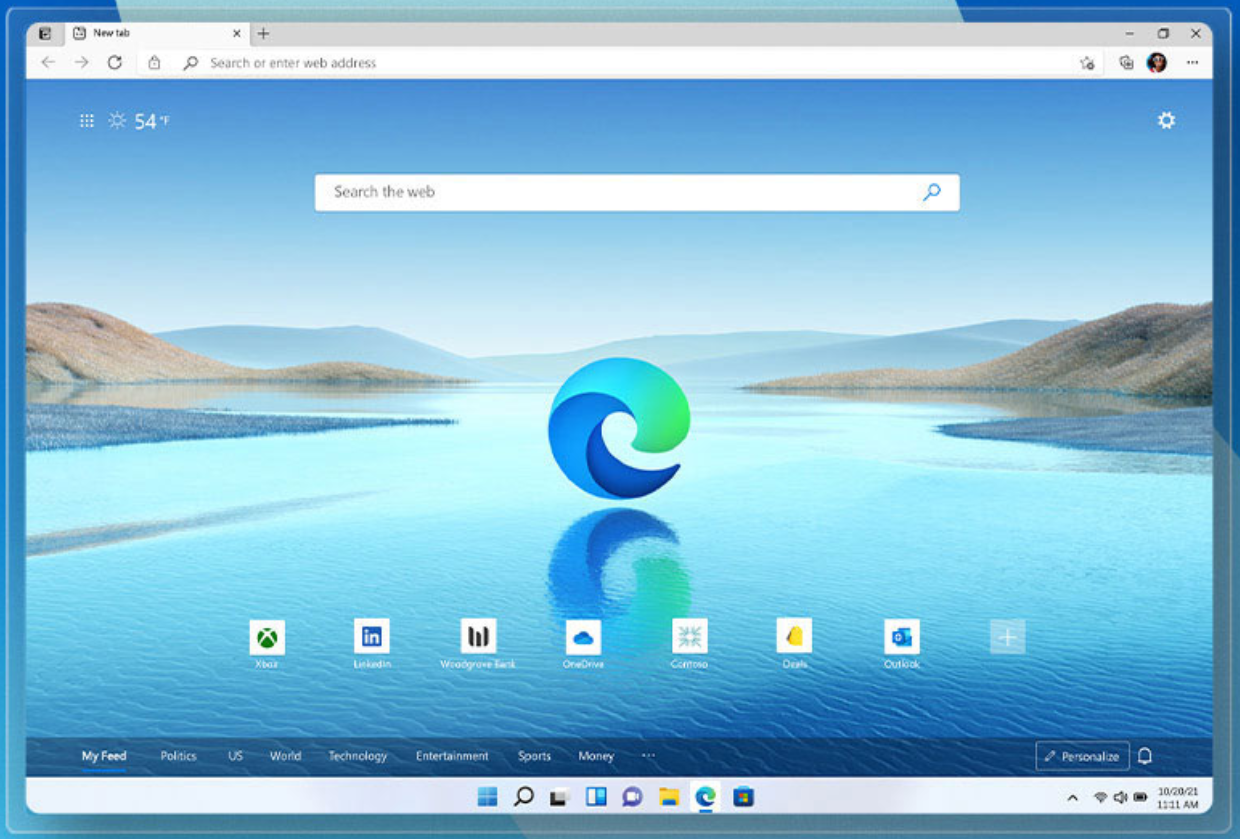Switch to World feed tab
Image resolution: width=1240 pixels, height=839 pixels.
285,756
